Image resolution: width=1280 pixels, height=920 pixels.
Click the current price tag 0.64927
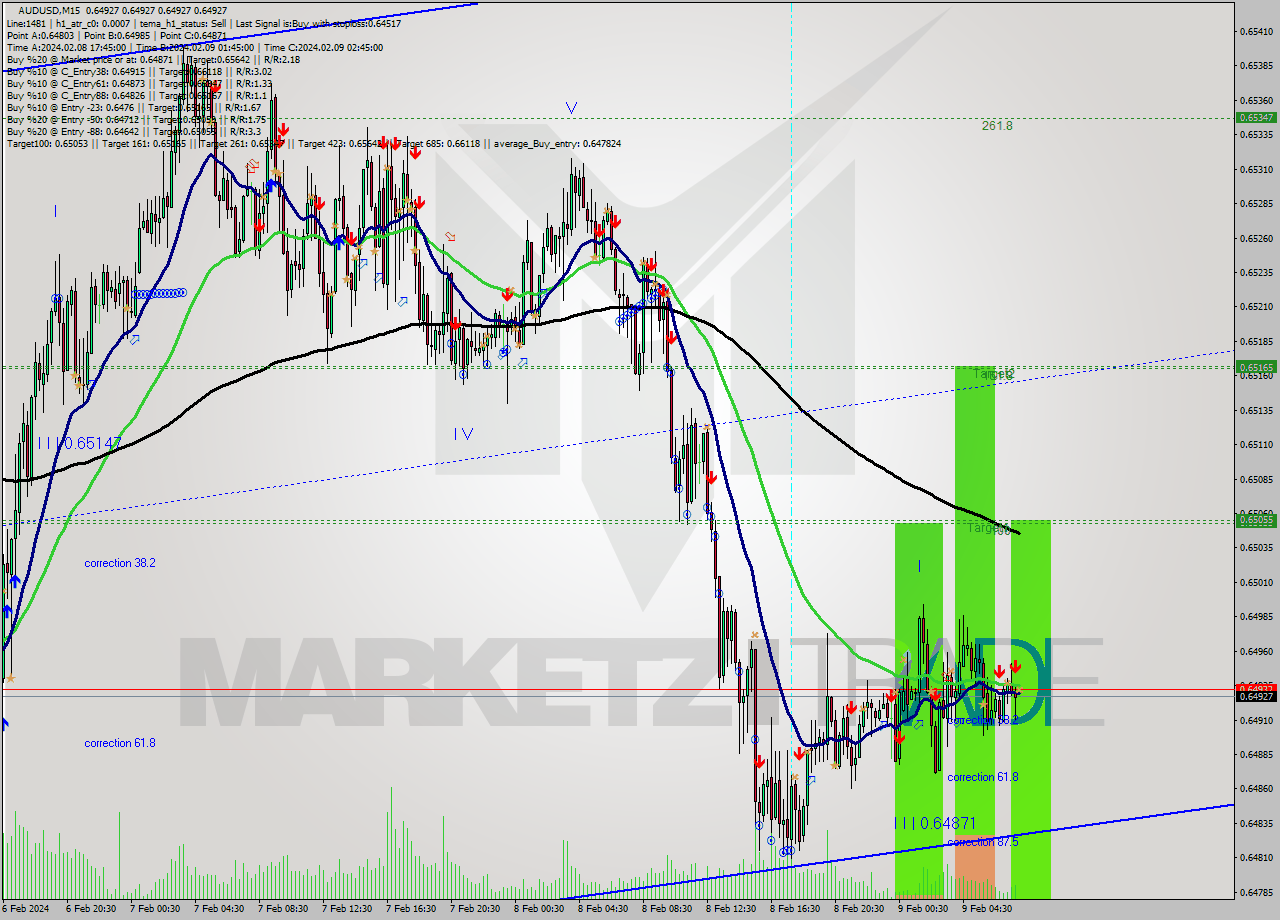point(1256,696)
